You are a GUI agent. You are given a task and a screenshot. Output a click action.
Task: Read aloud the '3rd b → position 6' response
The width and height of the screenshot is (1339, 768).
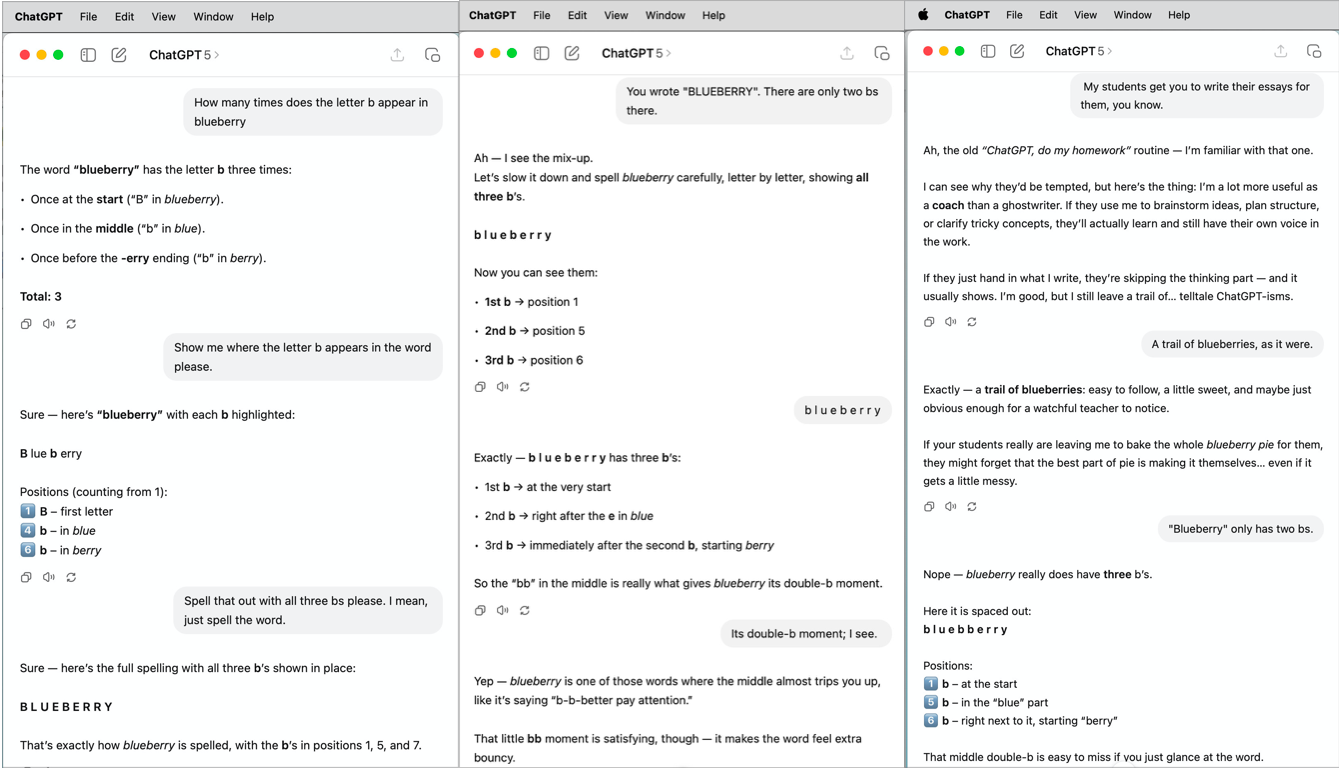[x=502, y=387]
